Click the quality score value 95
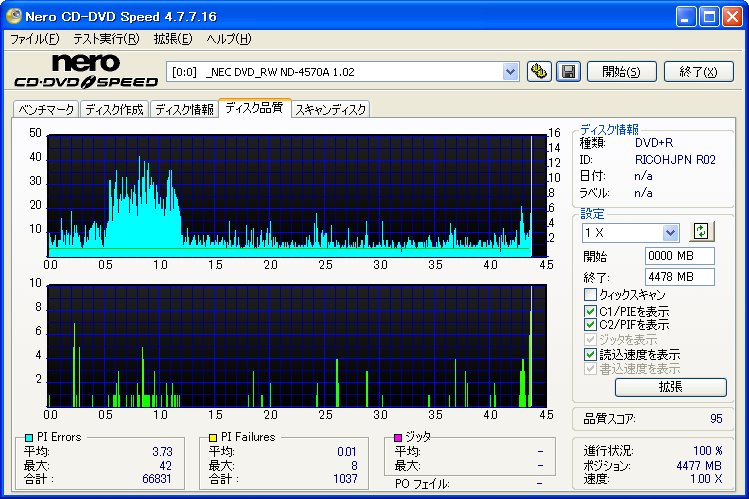This screenshot has height=499, width=749. [x=716, y=419]
